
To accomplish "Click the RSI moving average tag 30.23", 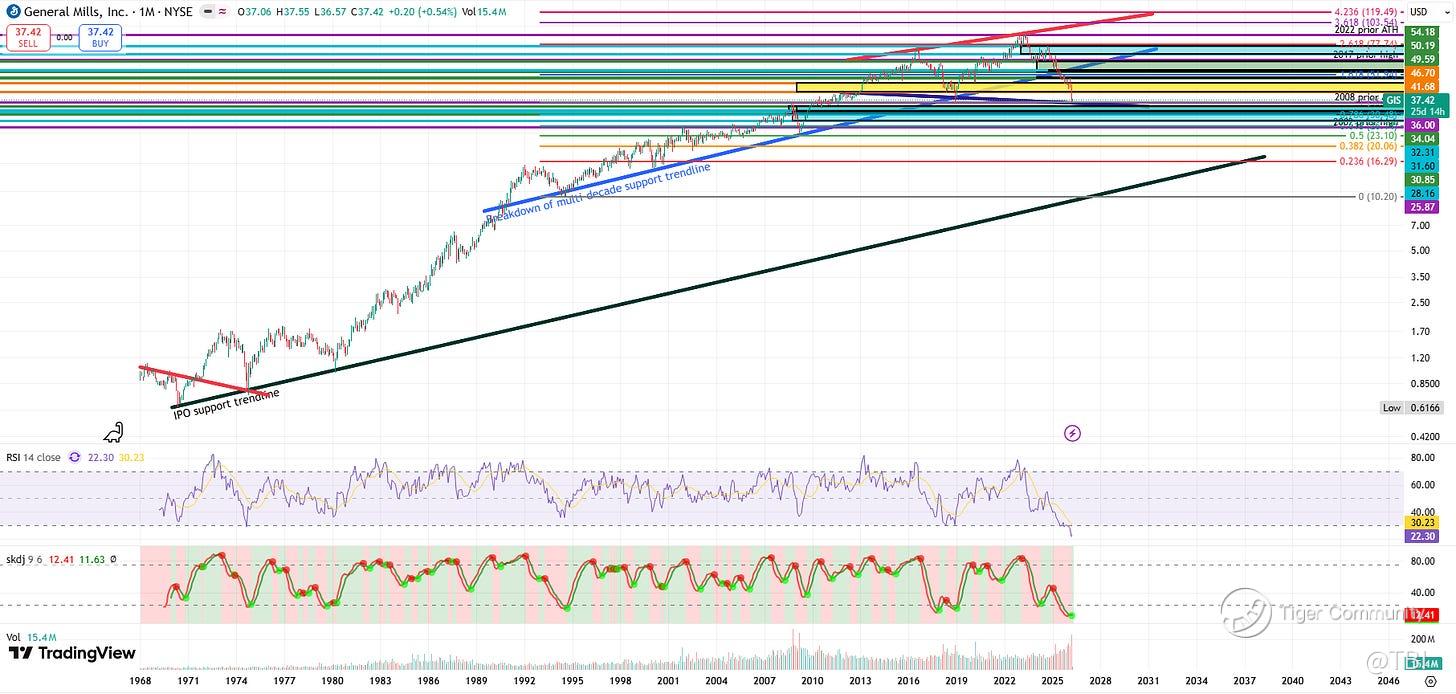I will point(1421,522).
